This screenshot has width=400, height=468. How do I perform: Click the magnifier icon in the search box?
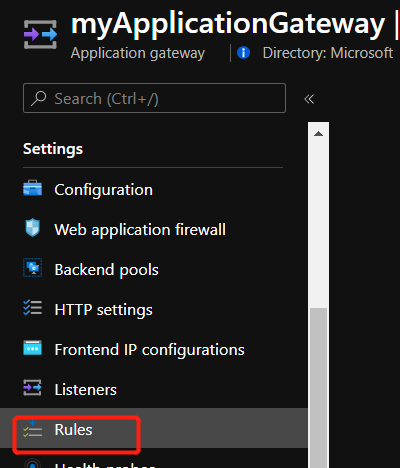point(39,98)
